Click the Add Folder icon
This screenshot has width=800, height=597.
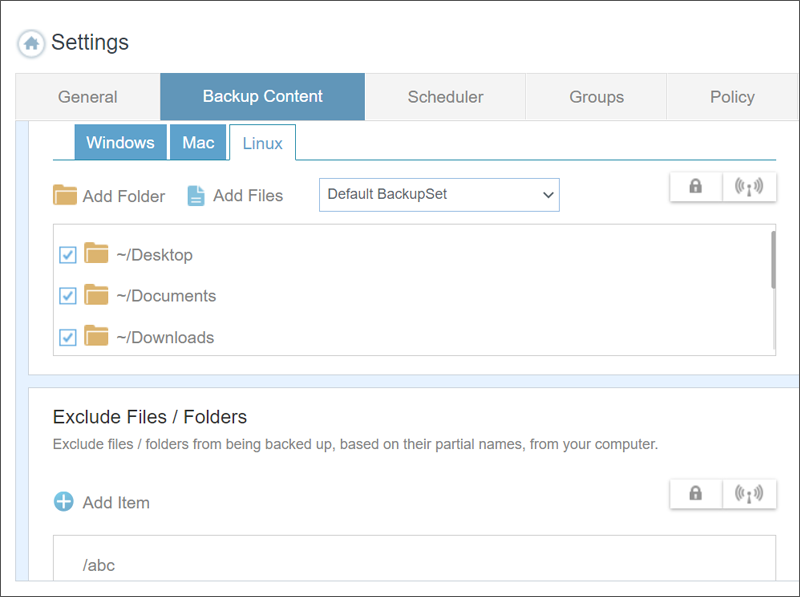coord(65,195)
